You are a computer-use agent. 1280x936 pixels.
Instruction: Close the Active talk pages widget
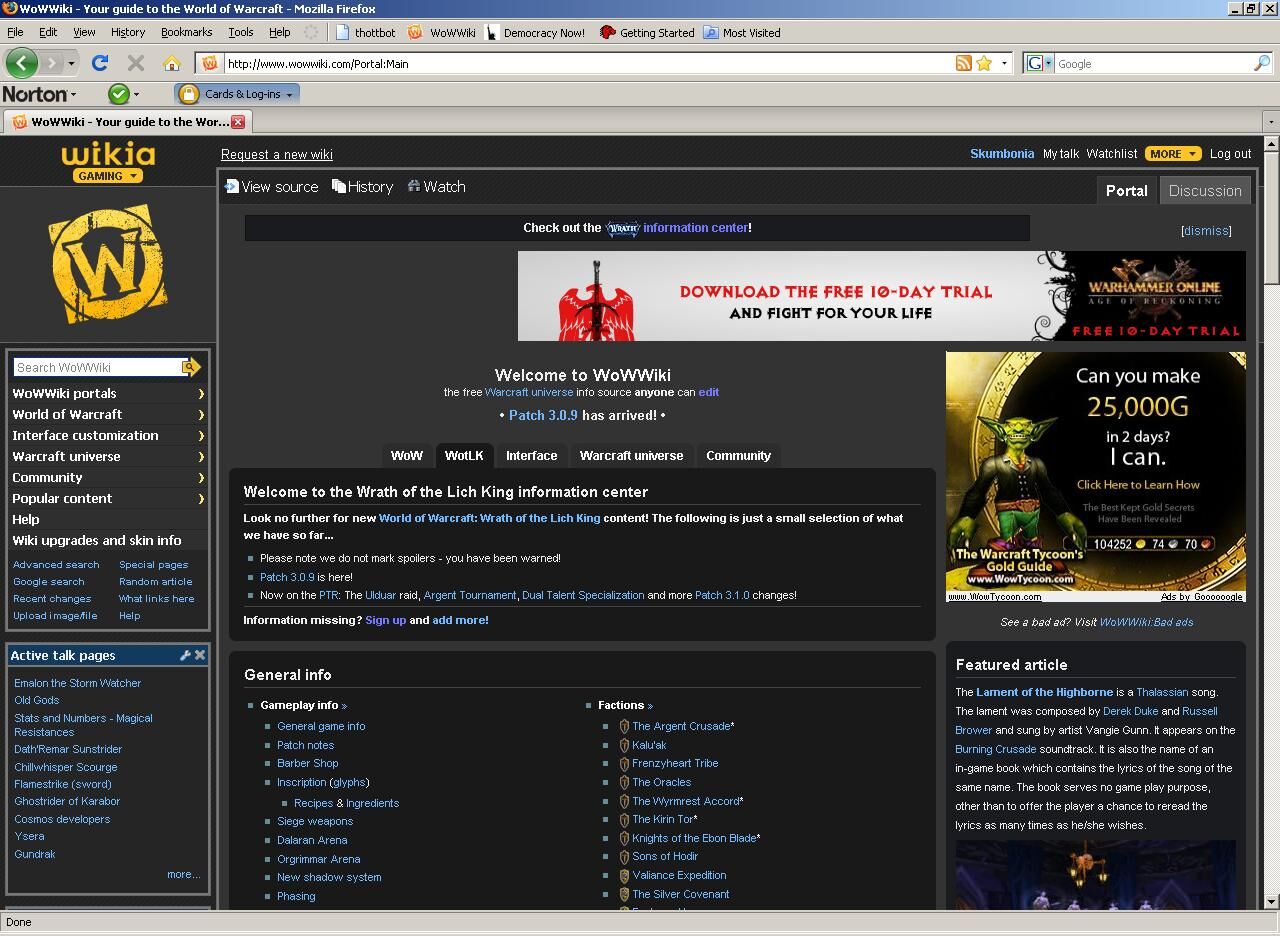(x=200, y=655)
